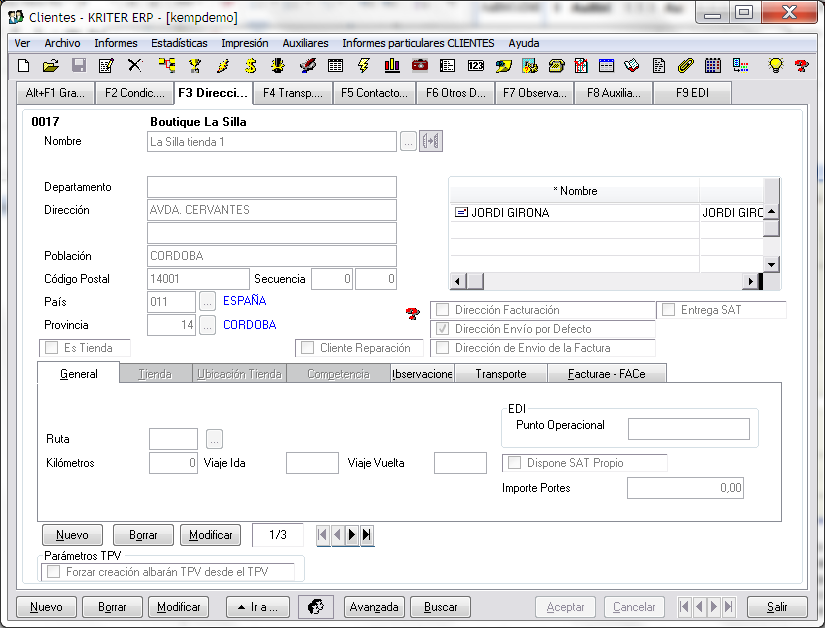Switch to the F5 Contacto tab
Screen dimensions: 825x628
(x=374, y=93)
